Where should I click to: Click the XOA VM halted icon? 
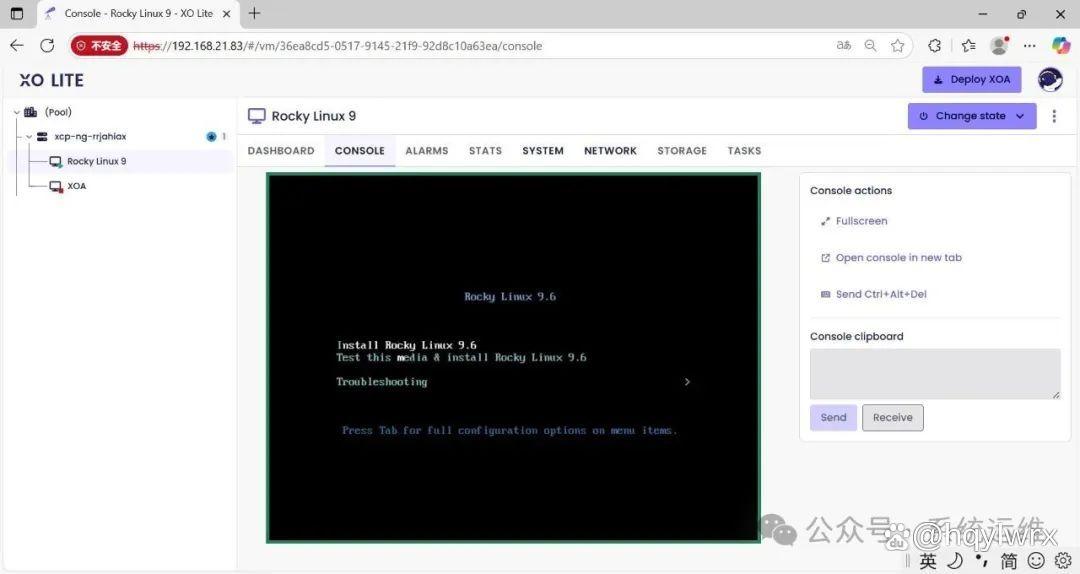point(56,186)
